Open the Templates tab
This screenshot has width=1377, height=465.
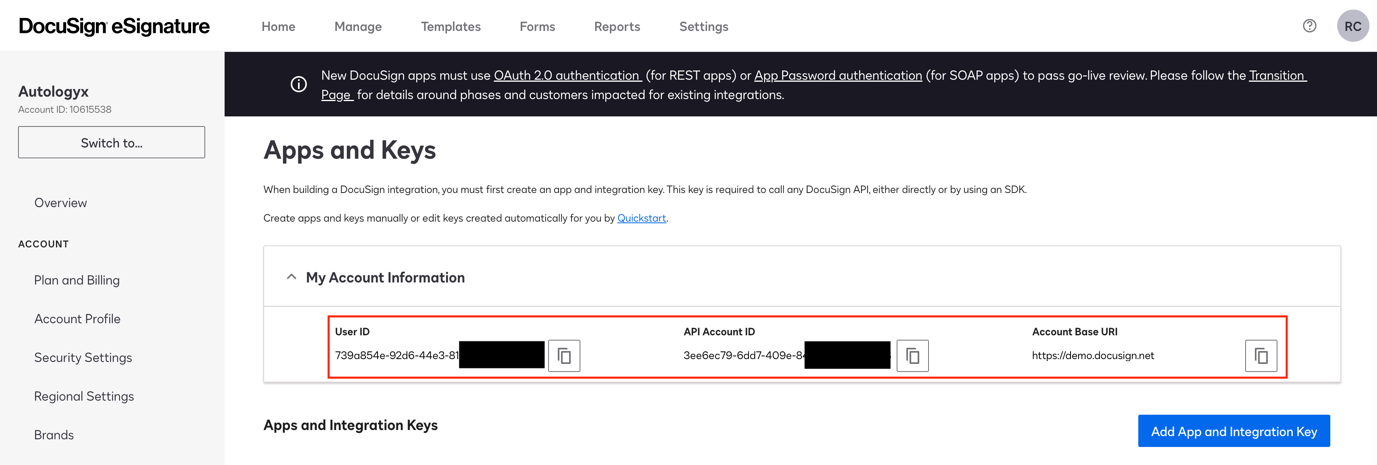(x=451, y=27)
